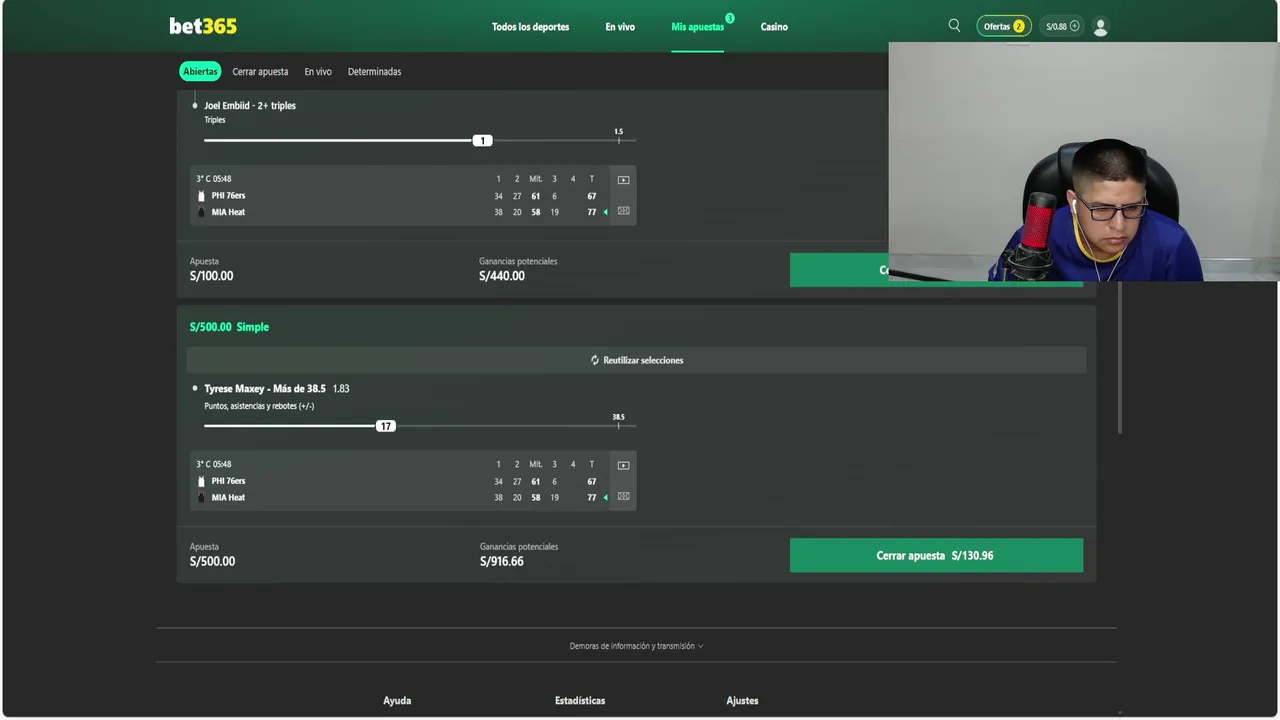This screenshot has width=1280, height=720.
Task: Click the stake amount S/100.00
Action: (211, 276)
